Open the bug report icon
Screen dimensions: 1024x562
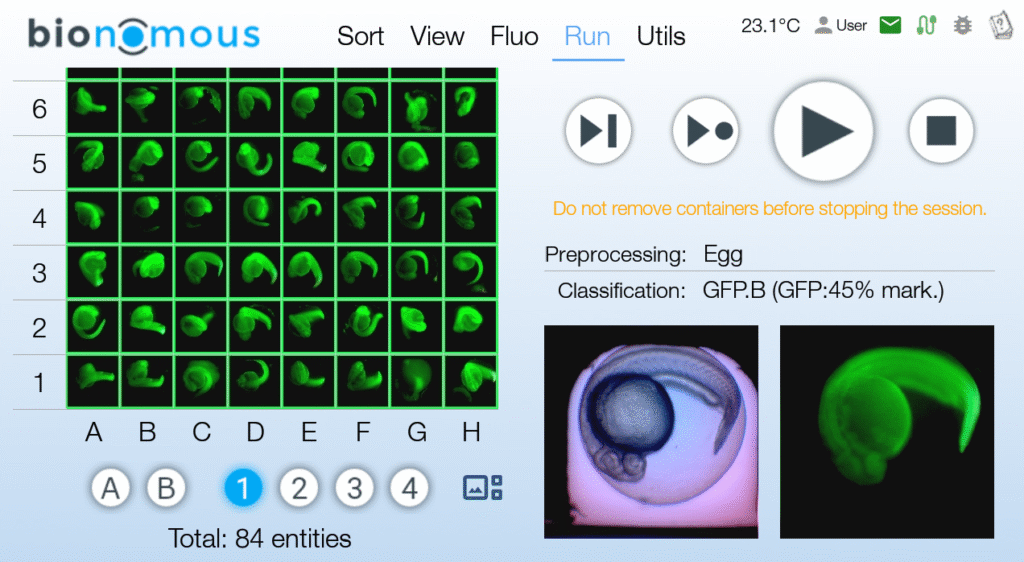click(x=962, y=25)
